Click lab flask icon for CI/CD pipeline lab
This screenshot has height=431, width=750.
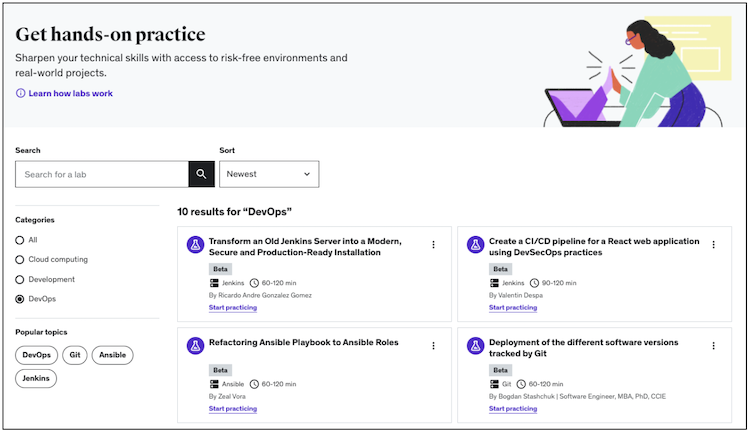(476, 245)
